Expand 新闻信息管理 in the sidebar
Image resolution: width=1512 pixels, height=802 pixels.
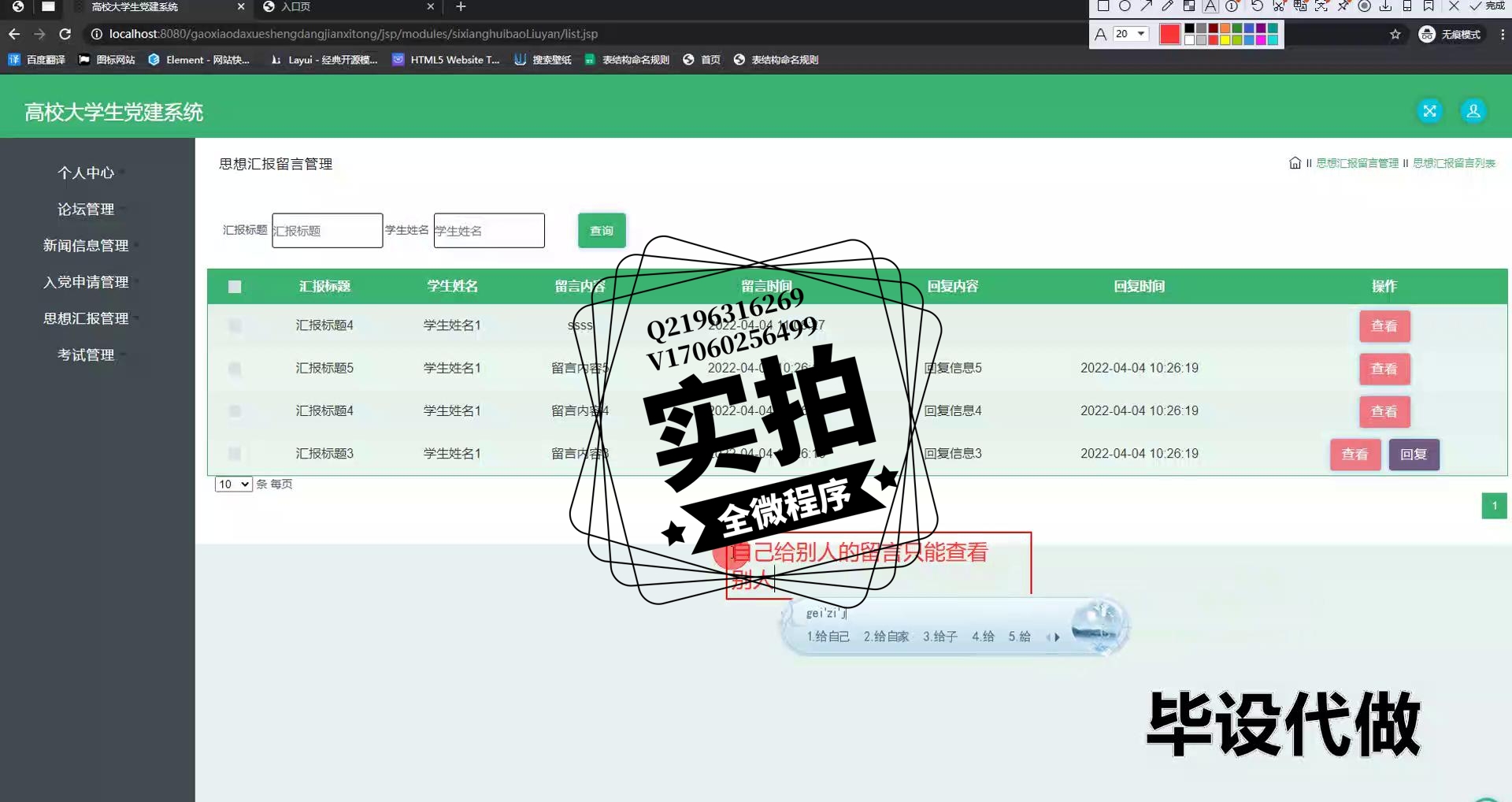click(86, 245)
